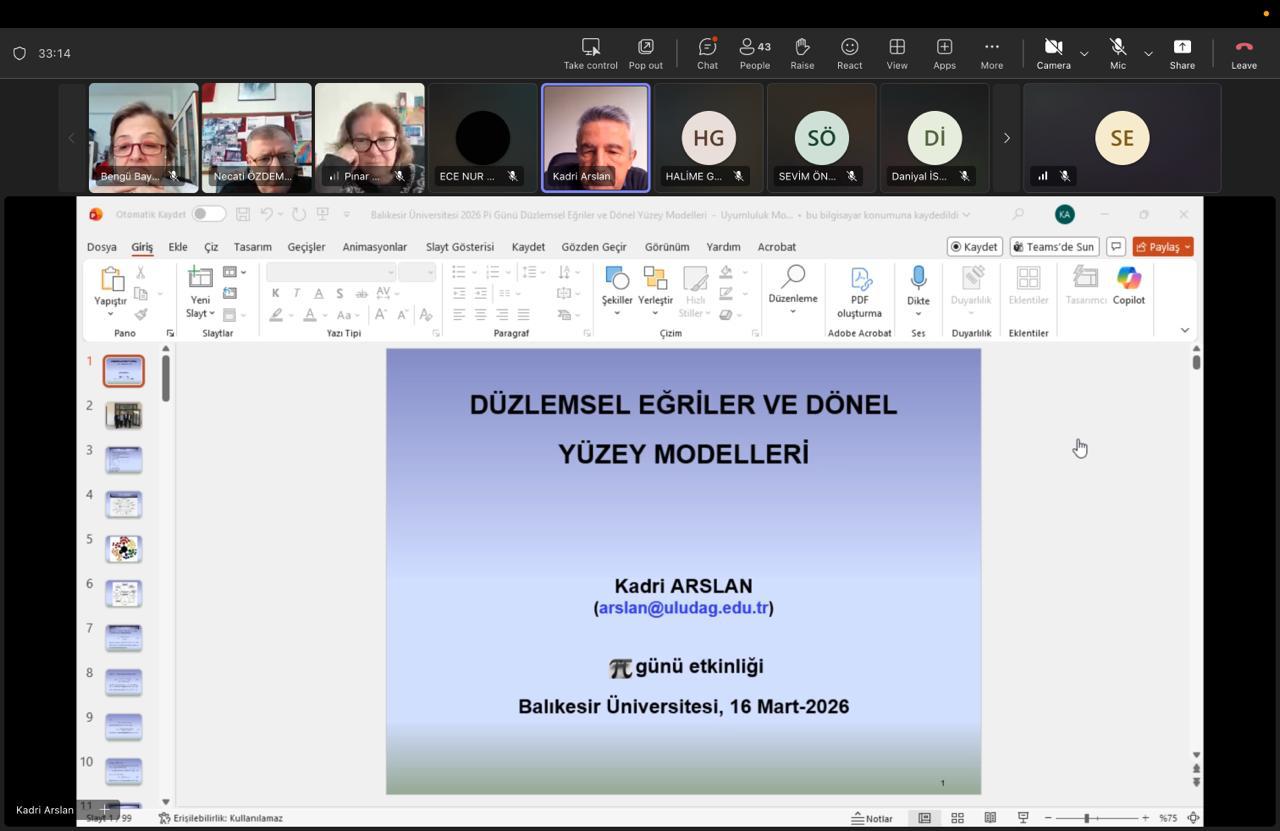Switch to the Ekle ribbon tab

178,247
